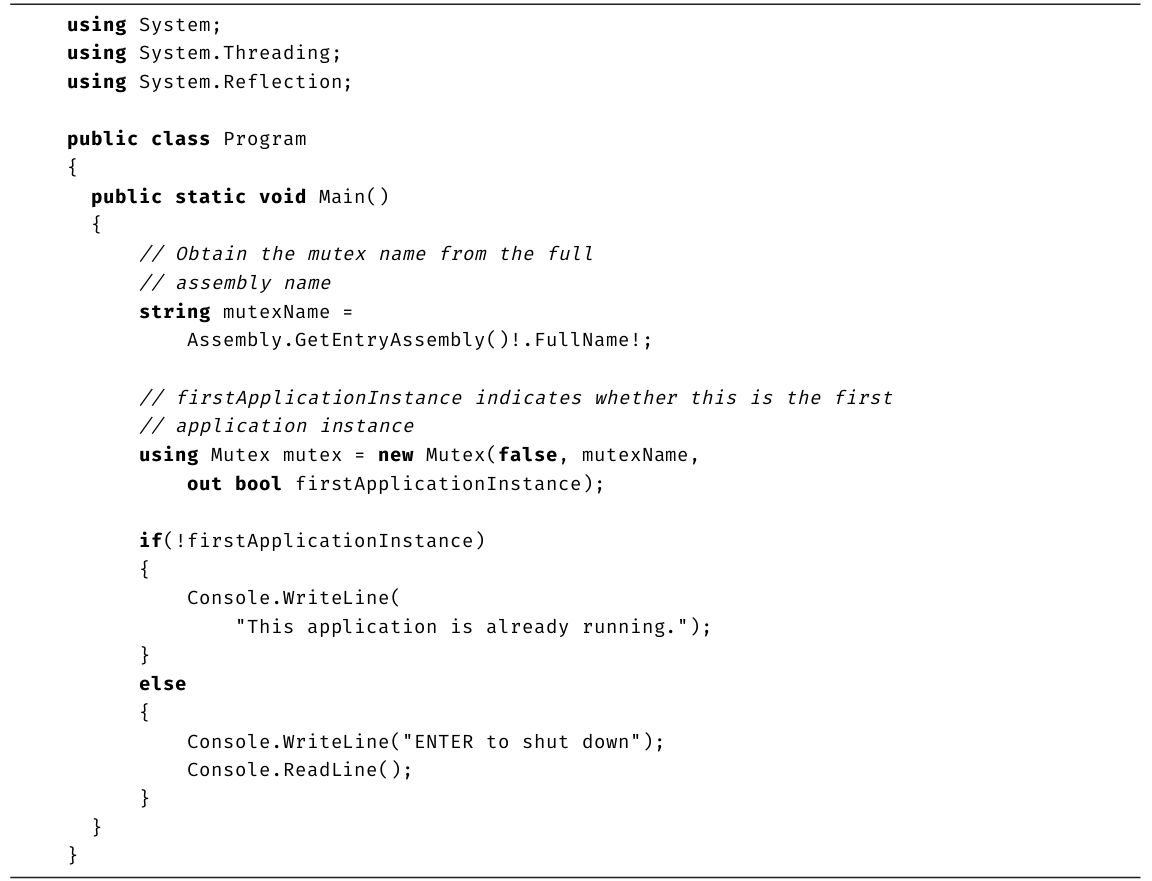This screenshot has height=881, width=1152.
Task: Click the 'using System;' line
Action: click(143, 25)
